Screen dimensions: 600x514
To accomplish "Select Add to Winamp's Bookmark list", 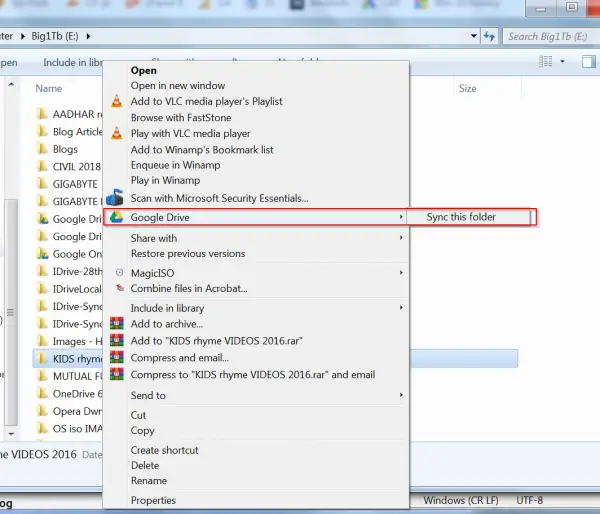I will point(202,149).
